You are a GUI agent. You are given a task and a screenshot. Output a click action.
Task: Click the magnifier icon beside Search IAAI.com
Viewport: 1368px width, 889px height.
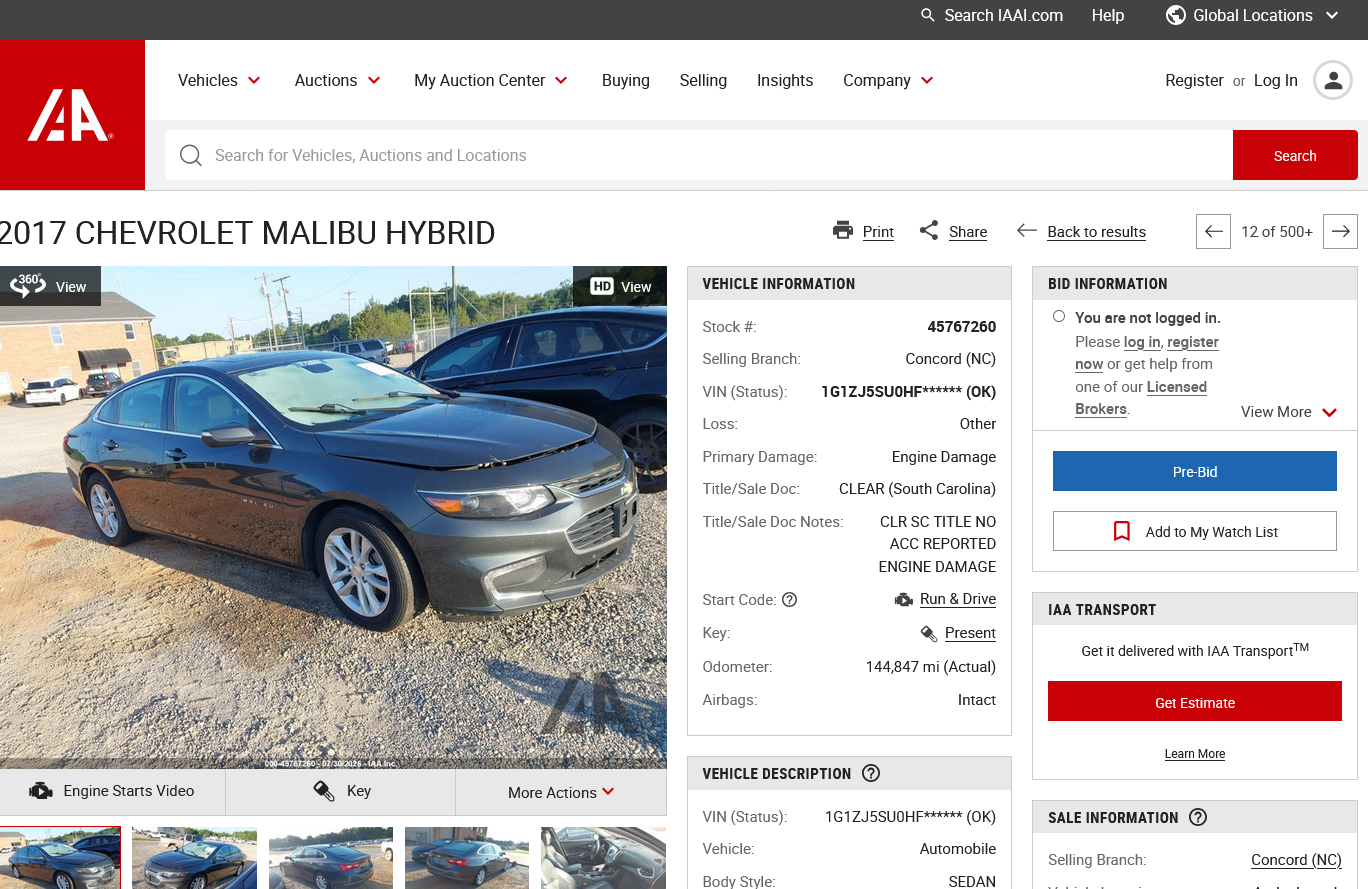pyautogui.click(x=928, y=15)
